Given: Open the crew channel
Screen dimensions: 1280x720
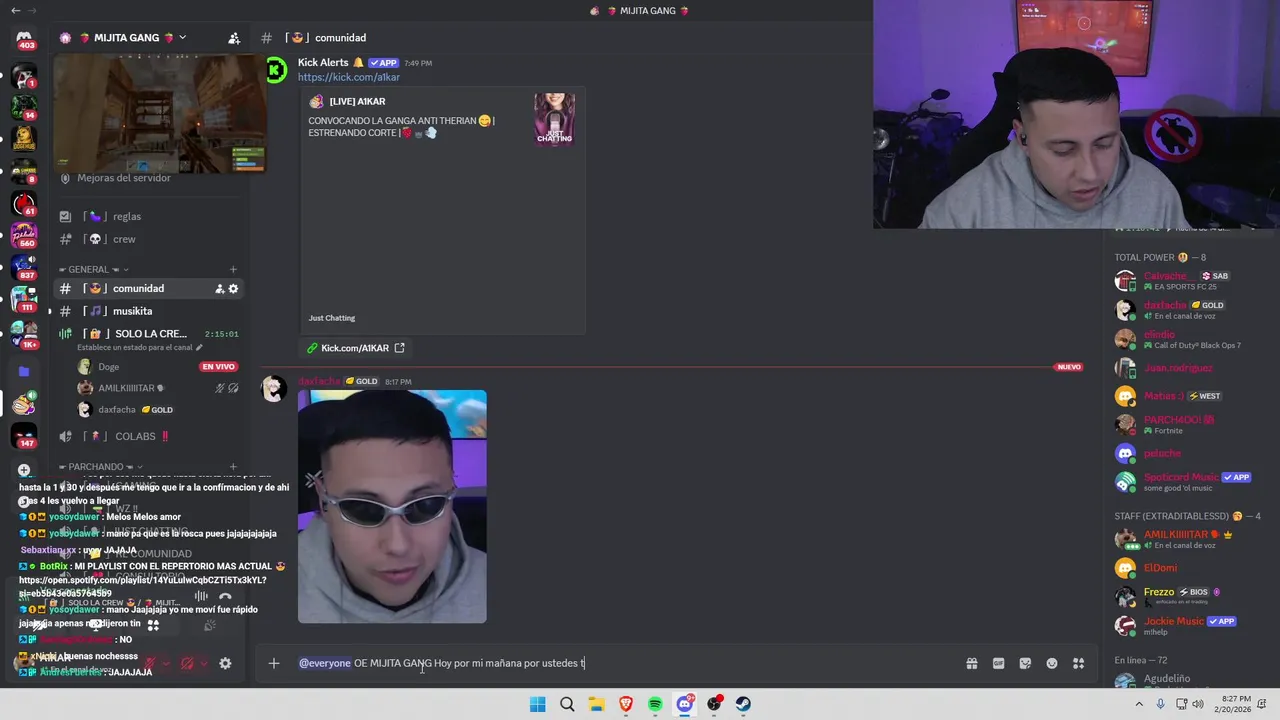Looking at the screenshot, I should click(x=151, y=240).
